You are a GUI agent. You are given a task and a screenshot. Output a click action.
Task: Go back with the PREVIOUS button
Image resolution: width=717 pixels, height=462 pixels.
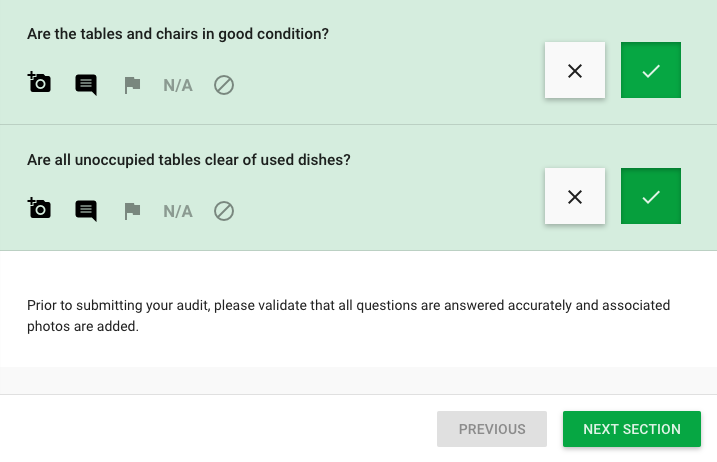[x=492, y=429]
